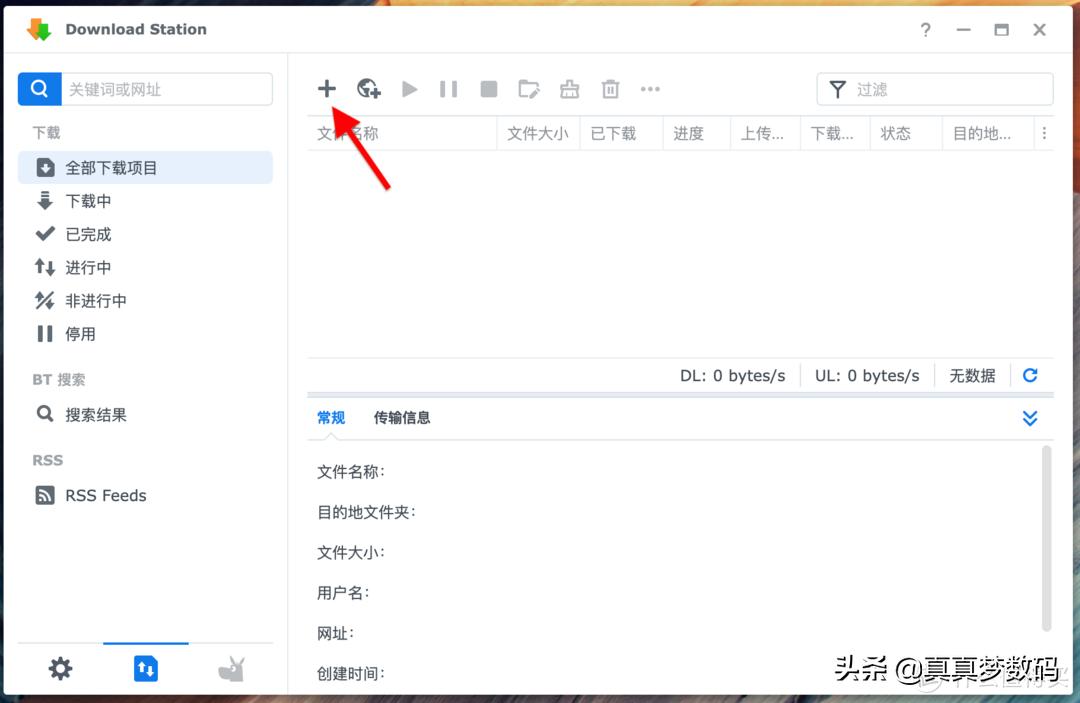Open the more actions (...) toolbar menu
This screenshot has width=1080, height=703.
click(650, 90)
